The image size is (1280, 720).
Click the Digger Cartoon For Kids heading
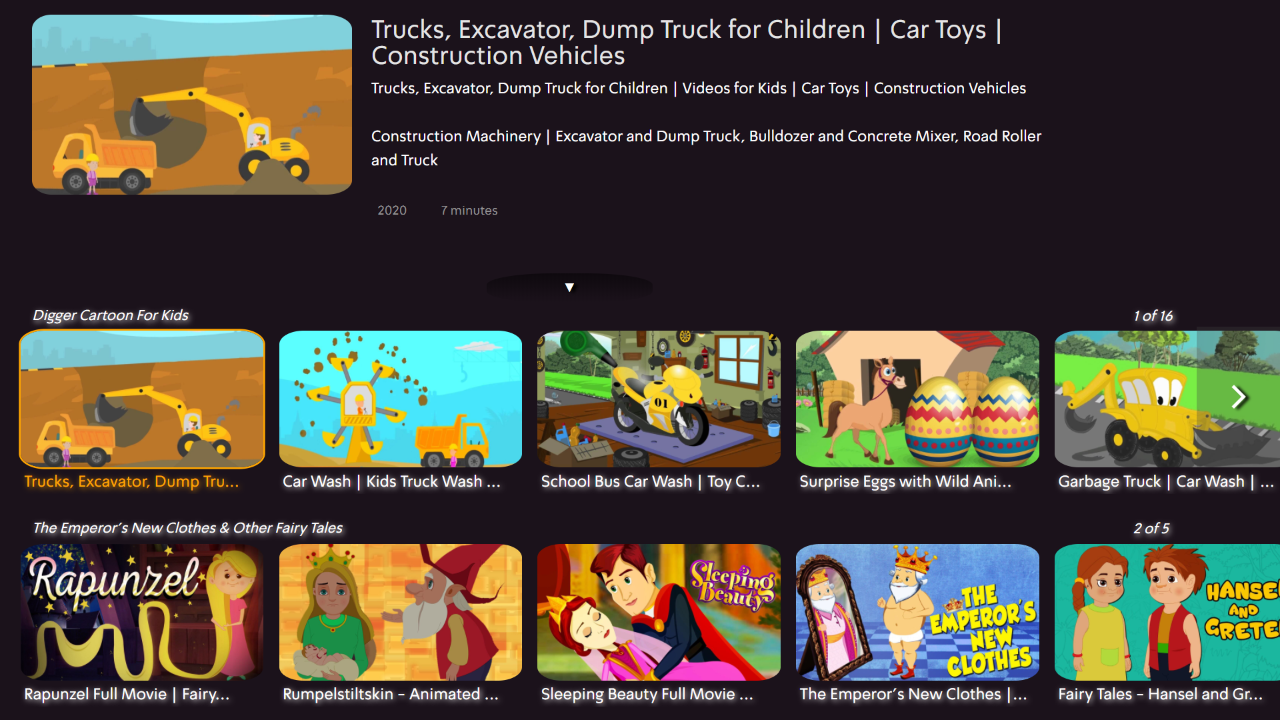[110, 315]
